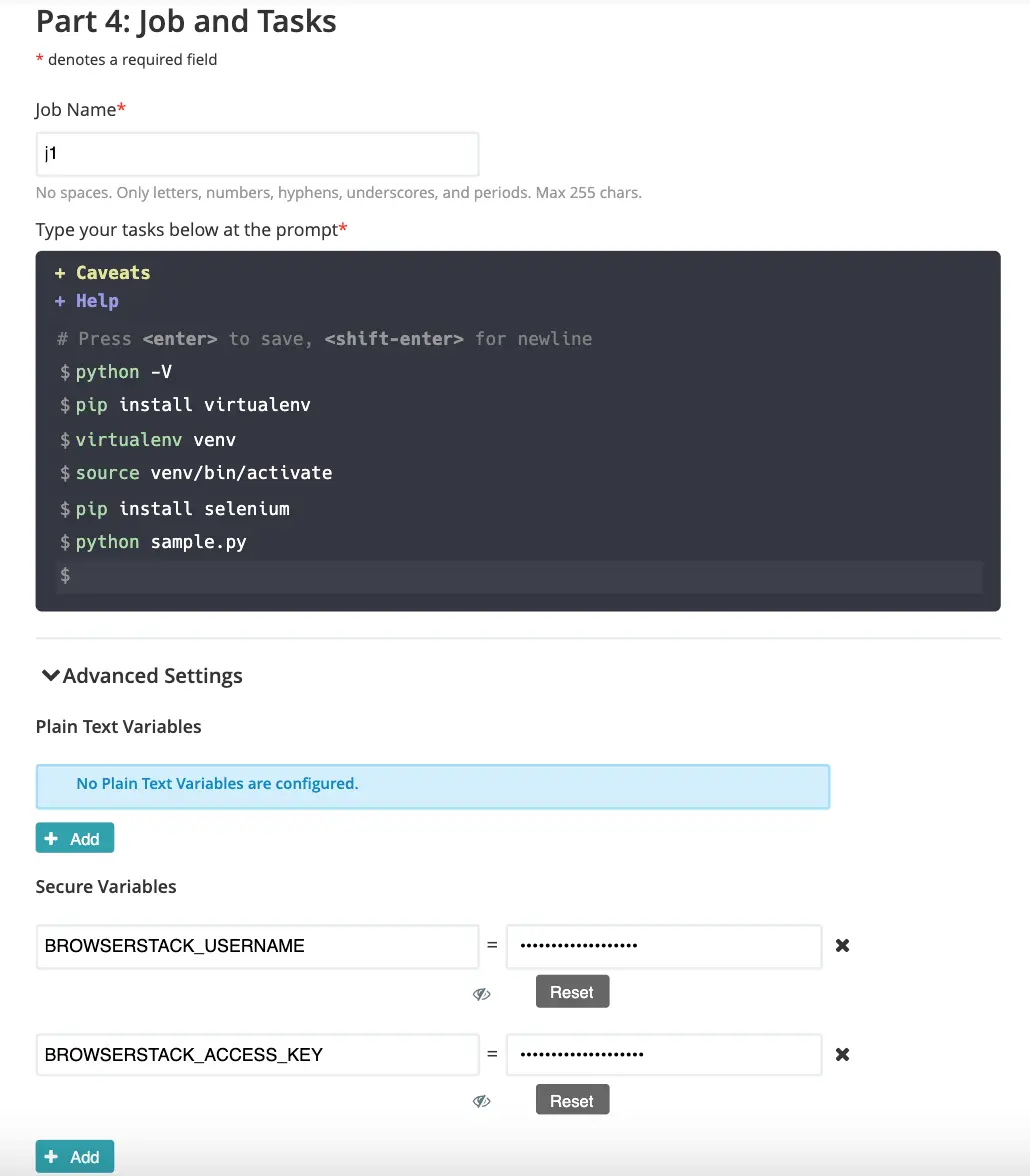Expand the Caveats section
1030x1176 pixels.
103,273
